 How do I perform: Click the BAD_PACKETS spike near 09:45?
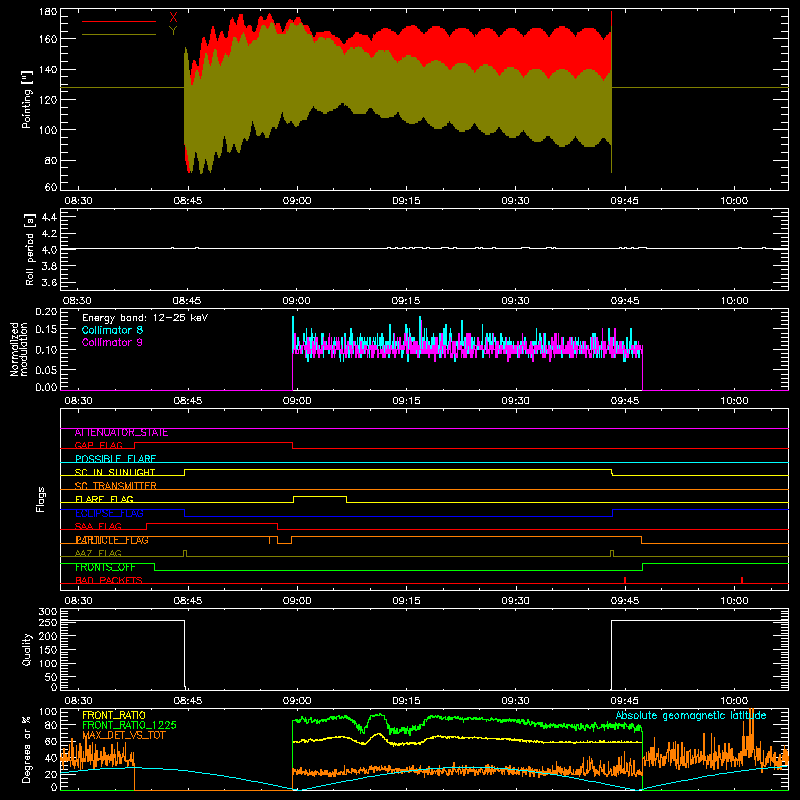(625, 580)
